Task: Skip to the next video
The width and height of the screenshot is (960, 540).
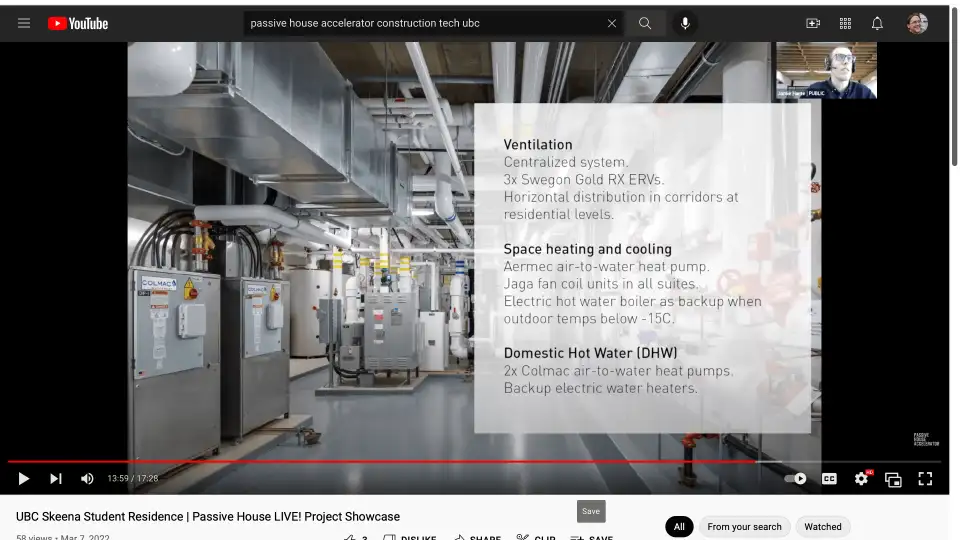Action: (x=56, y=478)
